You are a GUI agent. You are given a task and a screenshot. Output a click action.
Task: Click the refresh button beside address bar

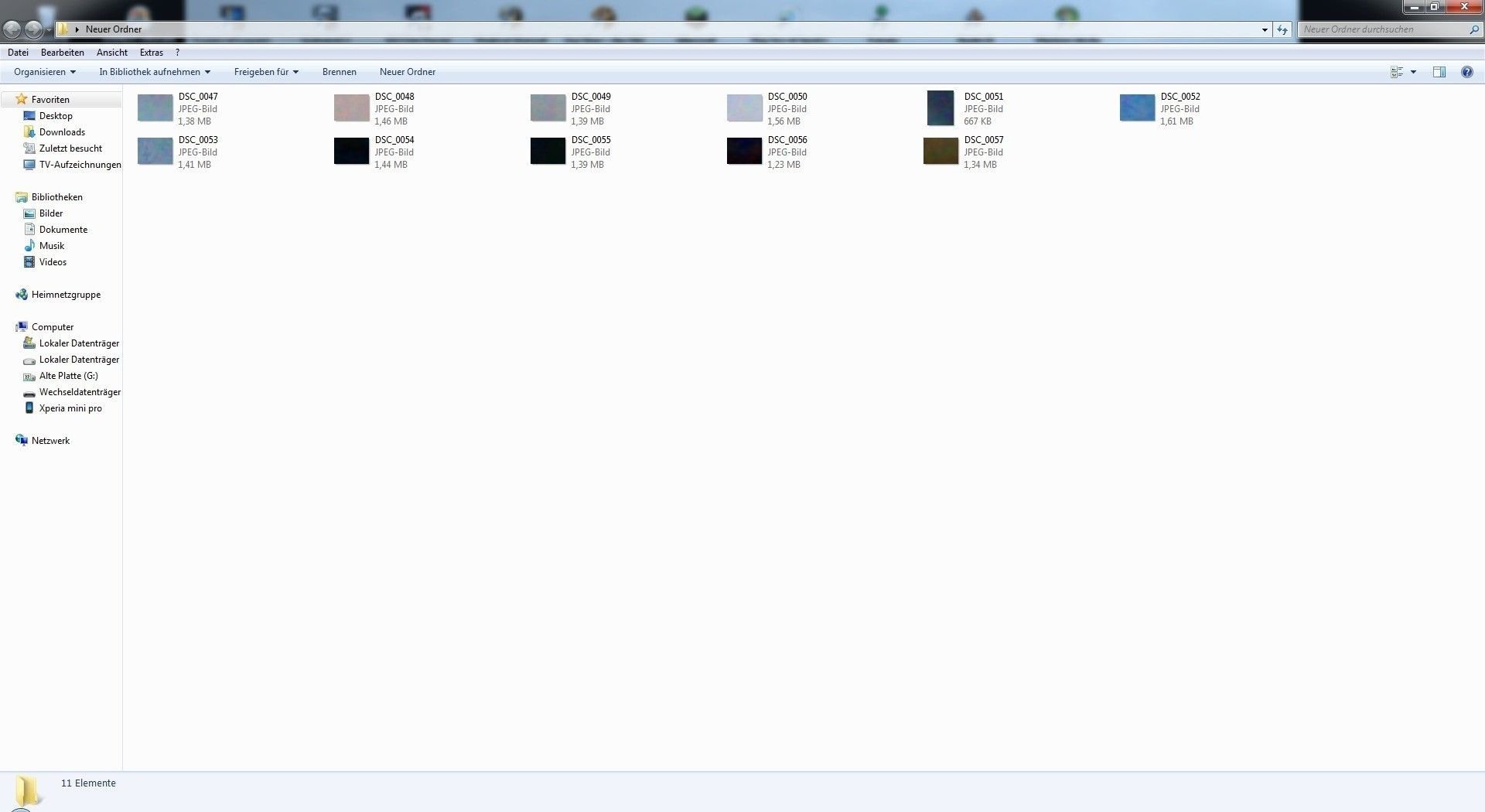1282,29
